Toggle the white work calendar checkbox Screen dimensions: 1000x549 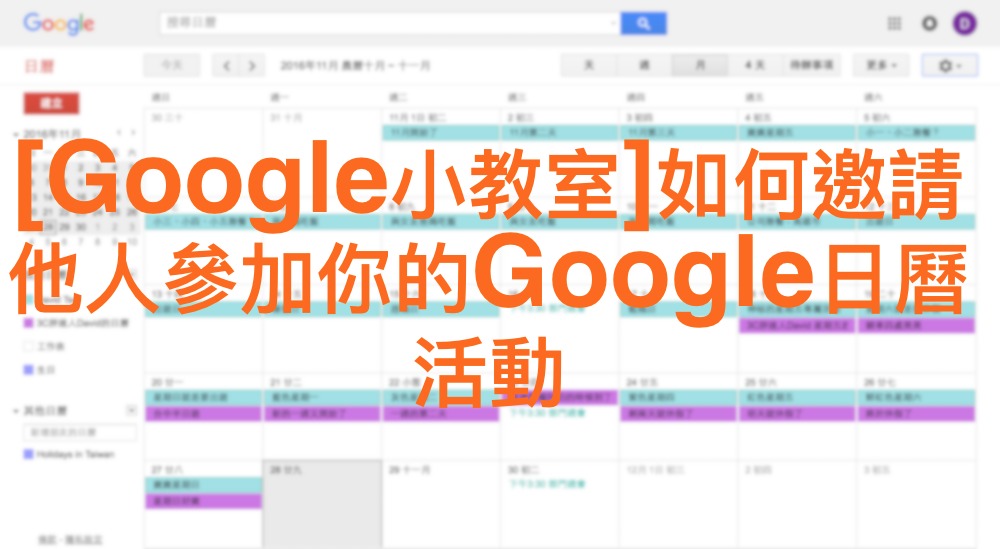(28, 346)
